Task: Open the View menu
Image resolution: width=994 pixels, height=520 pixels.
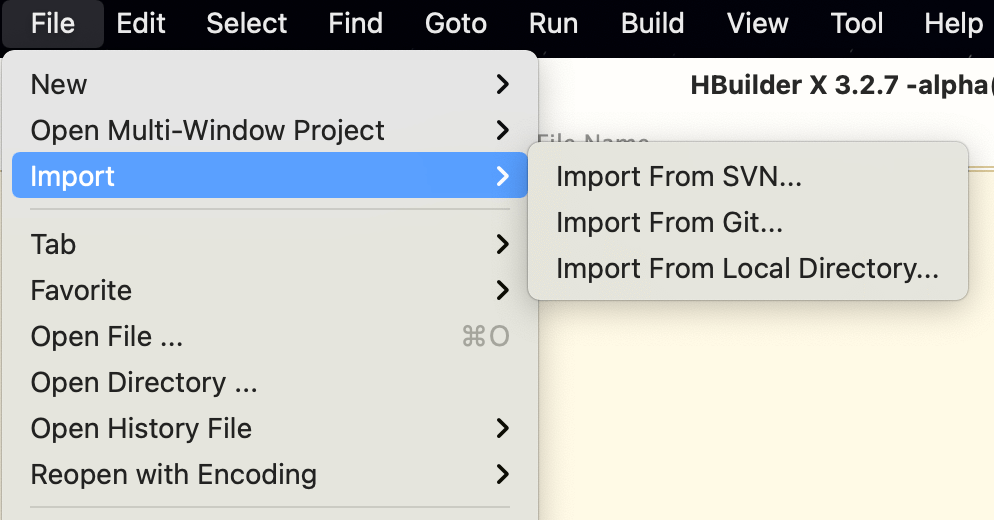Action: (x=758, y=23)
